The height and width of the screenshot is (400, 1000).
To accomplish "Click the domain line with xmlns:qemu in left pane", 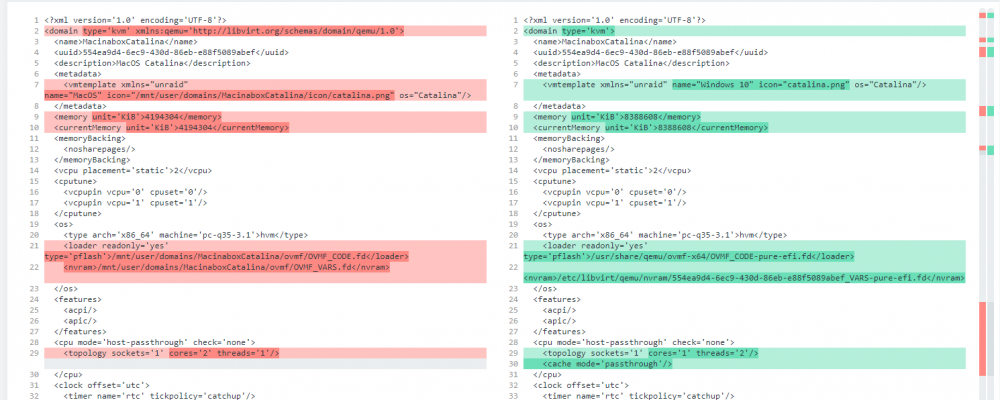I will [265, 31].
